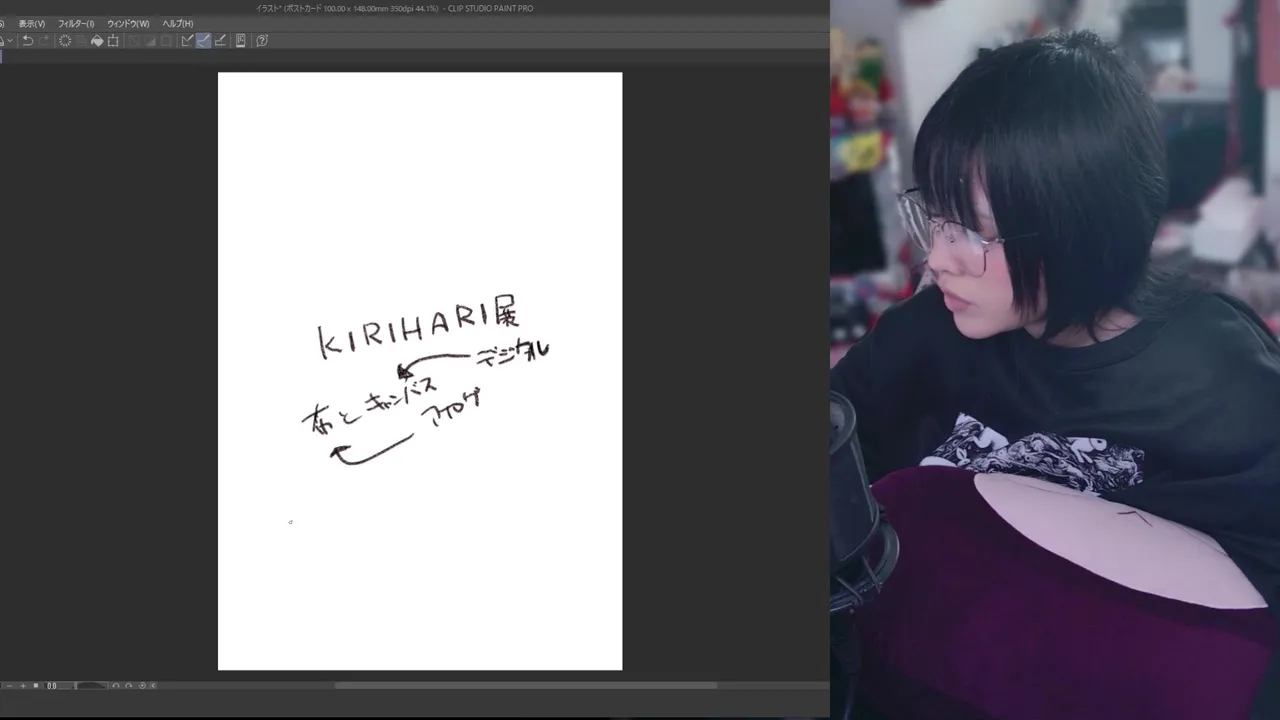Screen dimensions: 1280x720
Task: Click the zoom in plus button
Action: [23, 686]
